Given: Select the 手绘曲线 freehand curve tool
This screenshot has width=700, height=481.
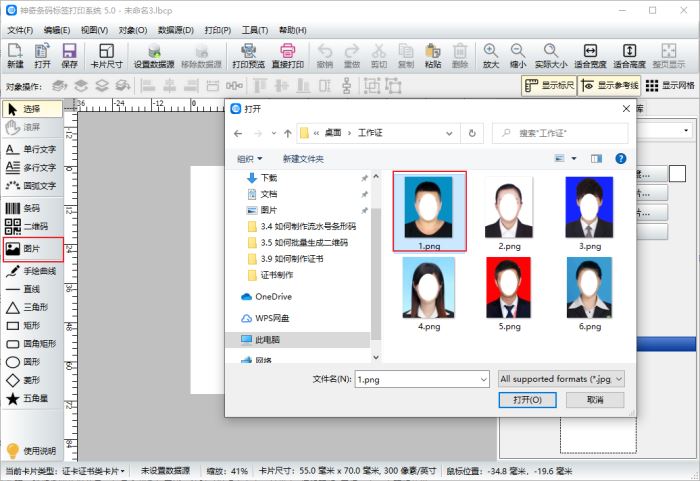Looking at the screenshot, I should coord(32,271).
